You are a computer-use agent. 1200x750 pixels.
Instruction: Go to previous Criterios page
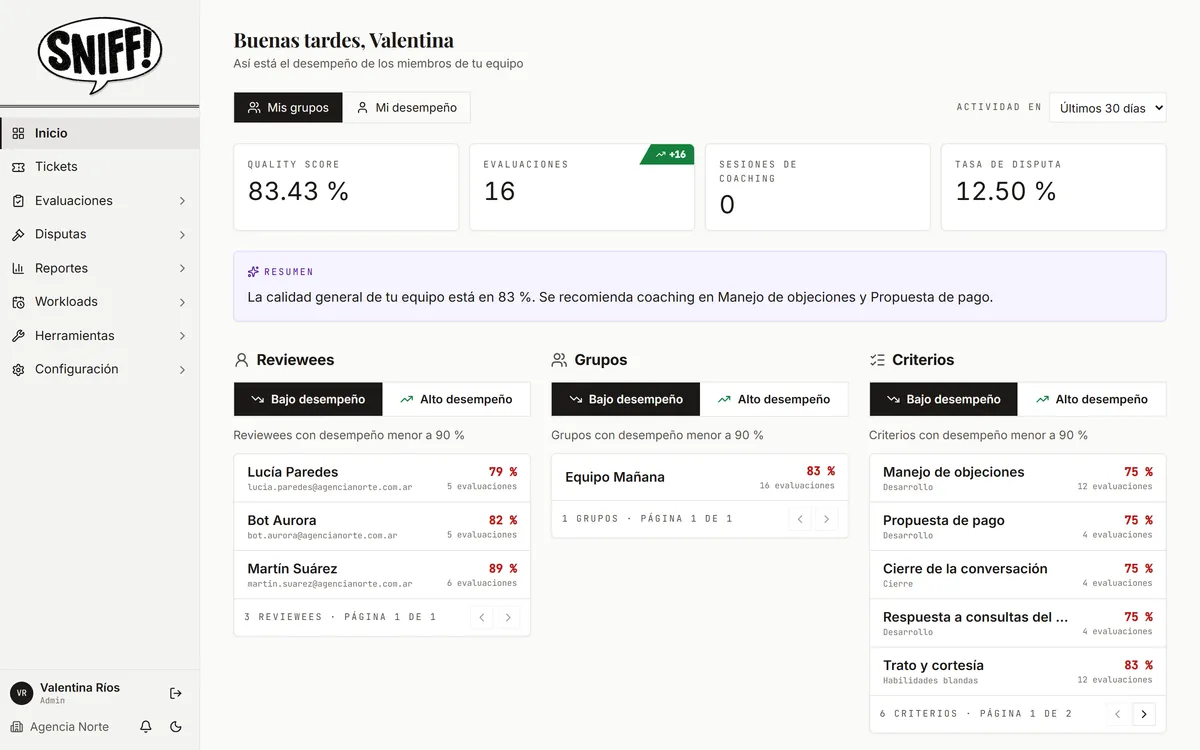click(1118, 714)
